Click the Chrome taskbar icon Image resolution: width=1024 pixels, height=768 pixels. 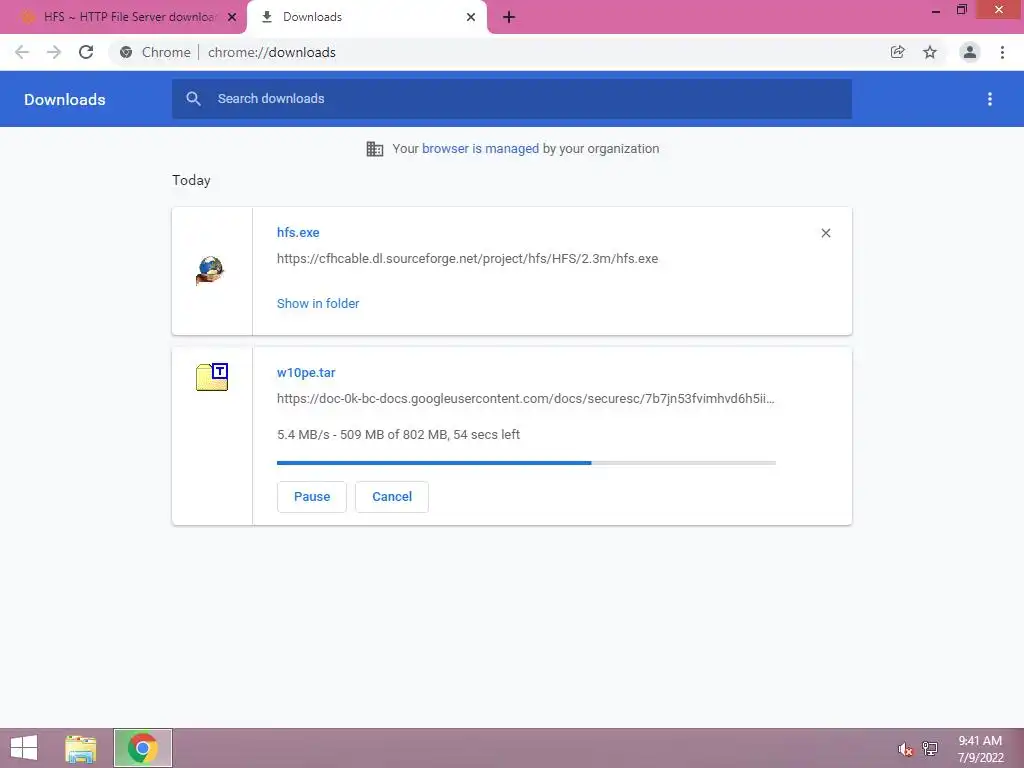[142, 748]
